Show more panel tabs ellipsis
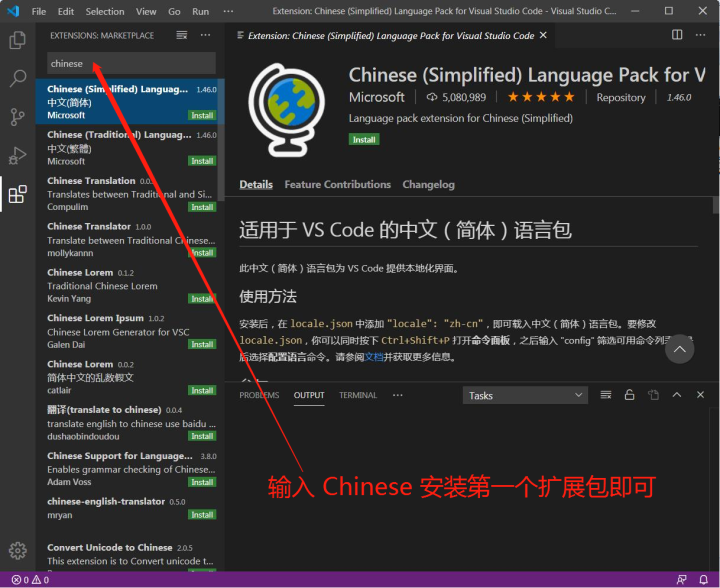This screenshot has width=720, height=588. 398,395
